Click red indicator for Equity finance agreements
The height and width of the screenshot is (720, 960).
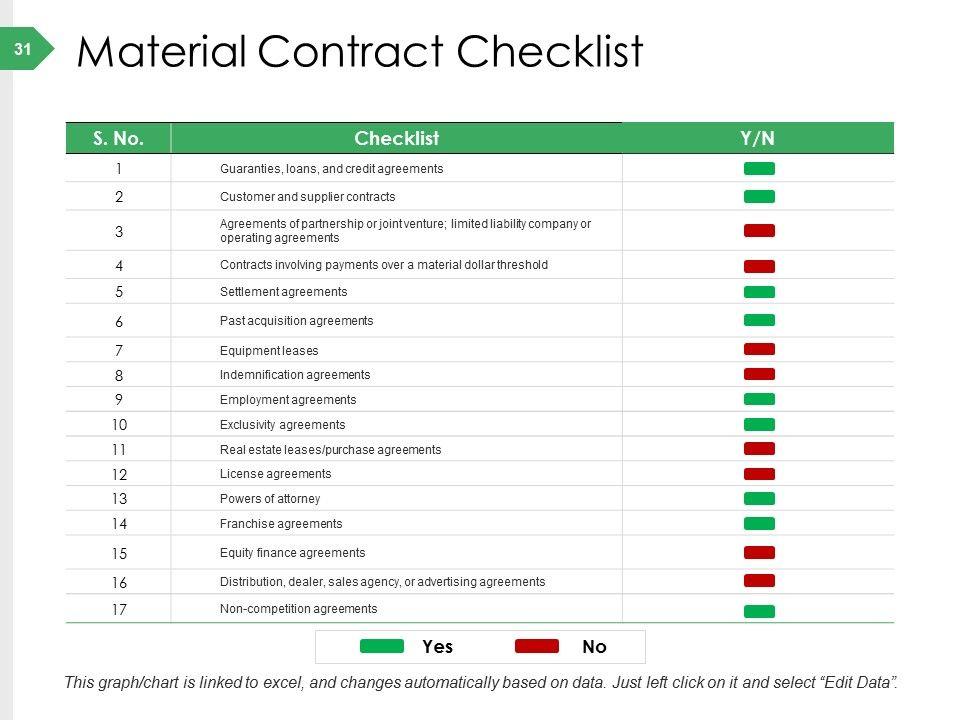point(759,552)
